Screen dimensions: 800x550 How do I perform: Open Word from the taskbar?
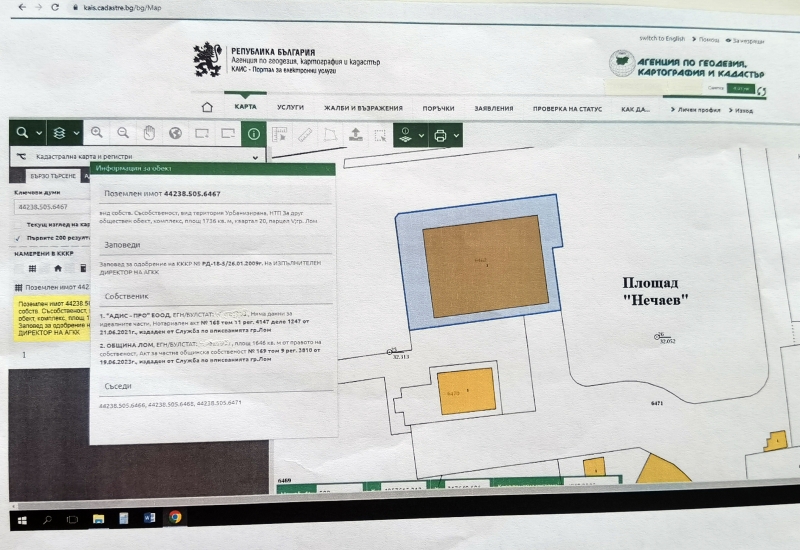pos(149,517)
